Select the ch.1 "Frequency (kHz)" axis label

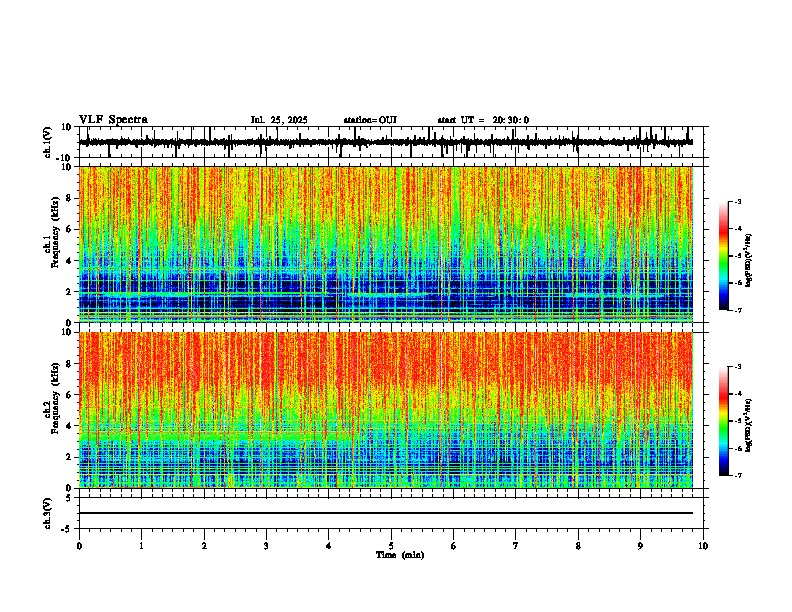click(x=55, y=232)
